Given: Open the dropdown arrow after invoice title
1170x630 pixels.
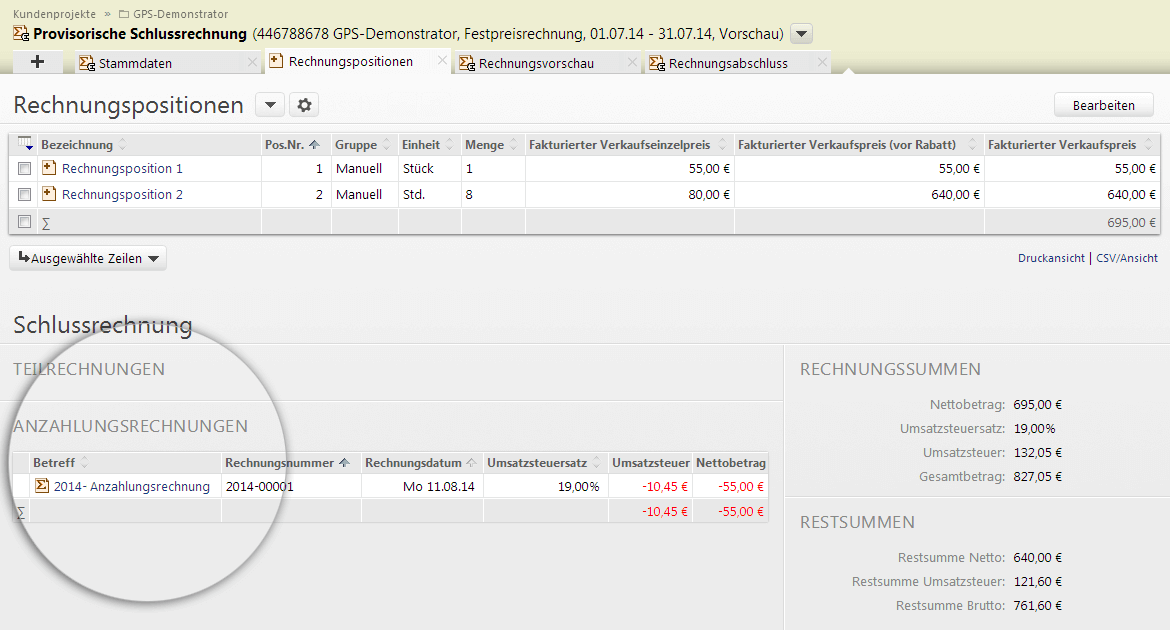Looking at the screenshot, I should (x=801, y=34).
